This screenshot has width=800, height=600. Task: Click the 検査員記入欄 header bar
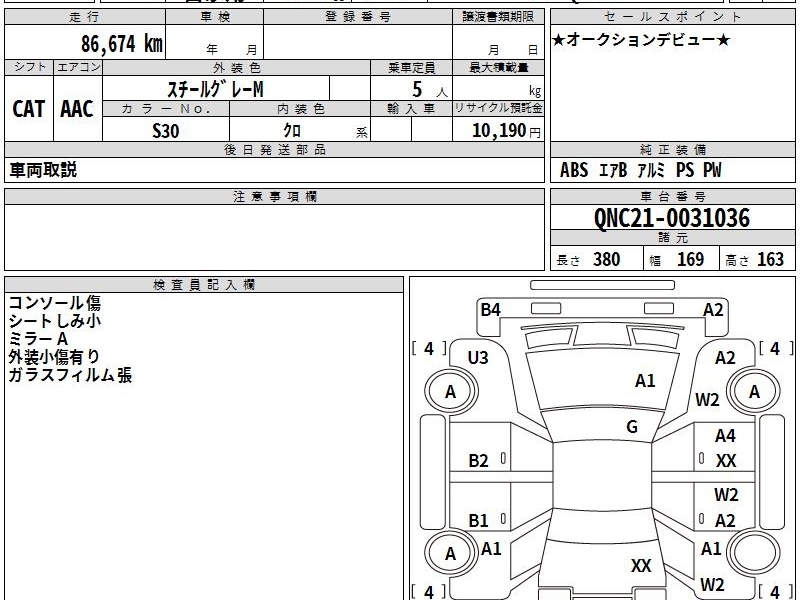coord(204,285)
